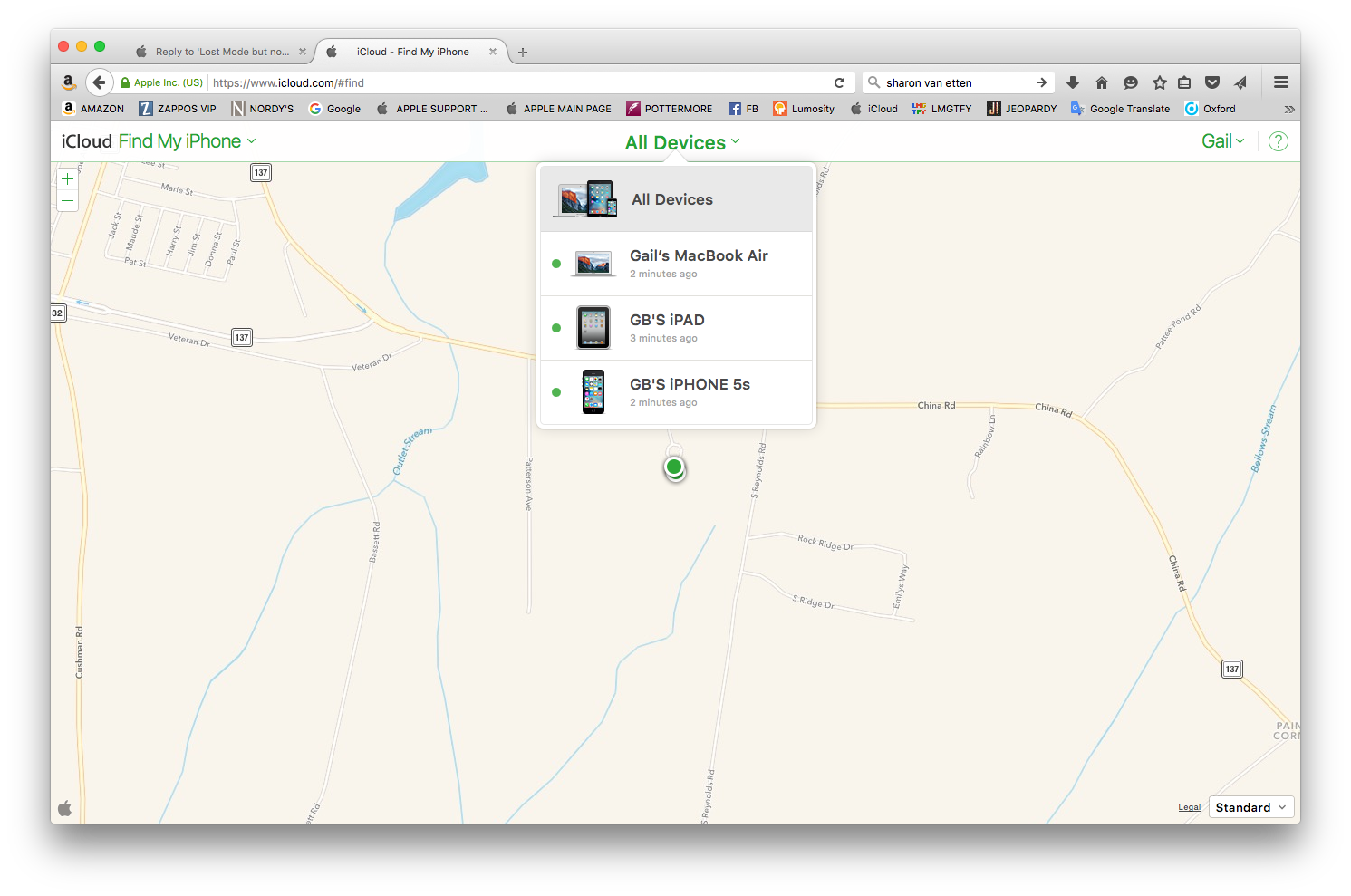Click the green device location pin on map

point(674,467)
